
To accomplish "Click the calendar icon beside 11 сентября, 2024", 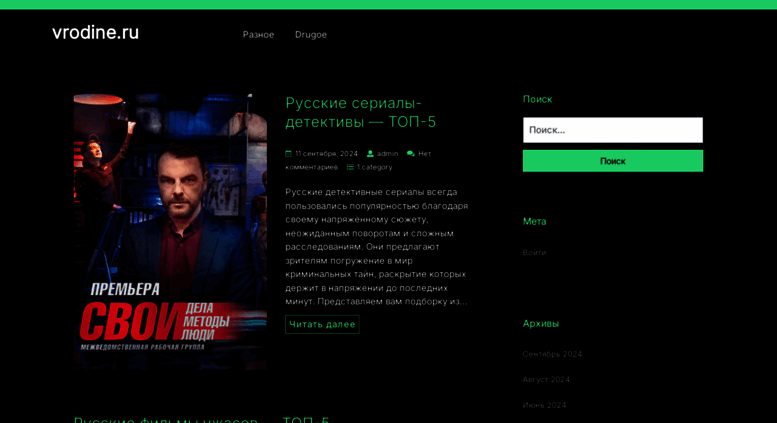I will 288,154.
